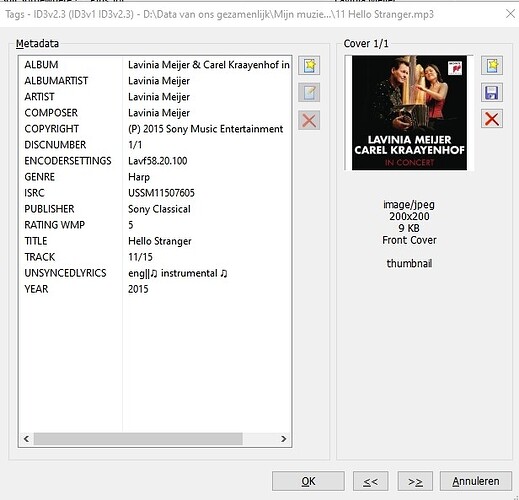Select the DISCNUMBER field row
The width and height of the screenshot is (519, 500).
(x=155, y=145)
